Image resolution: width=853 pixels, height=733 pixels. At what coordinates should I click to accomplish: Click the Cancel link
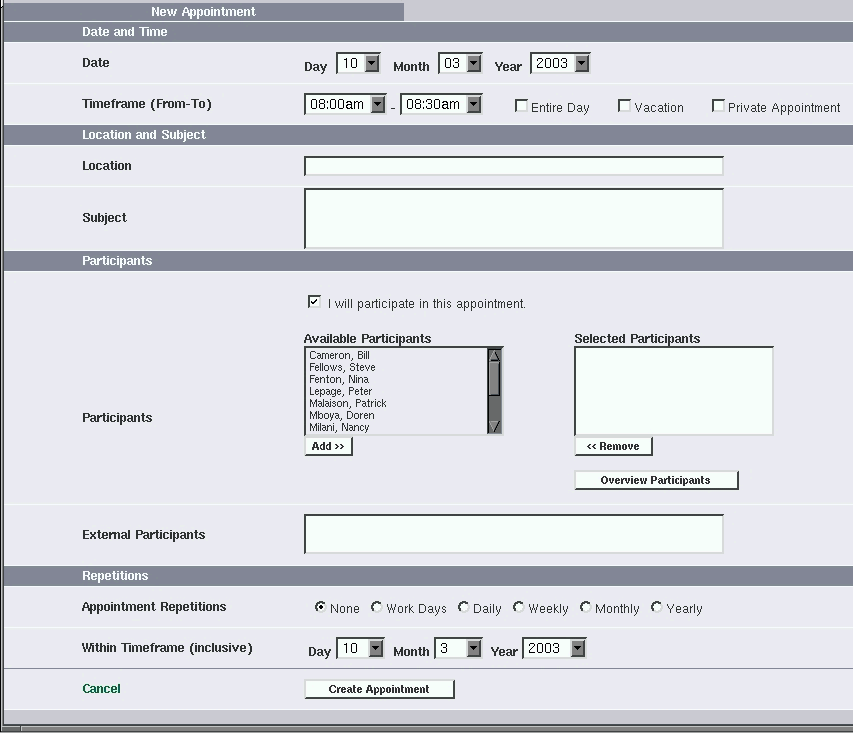click(x=101, y=688)
